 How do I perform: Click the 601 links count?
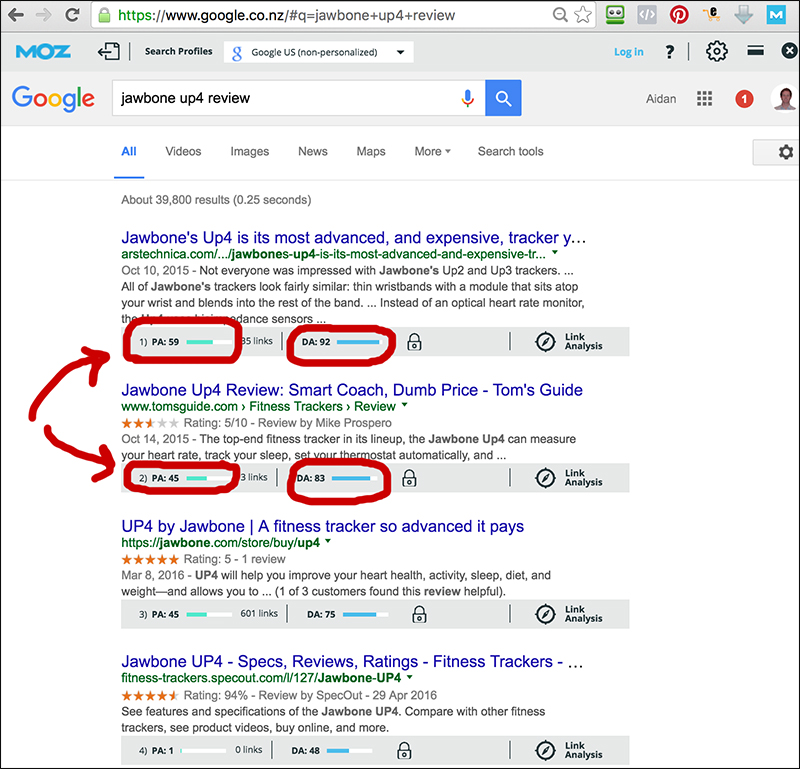click(x=259, y=613)
